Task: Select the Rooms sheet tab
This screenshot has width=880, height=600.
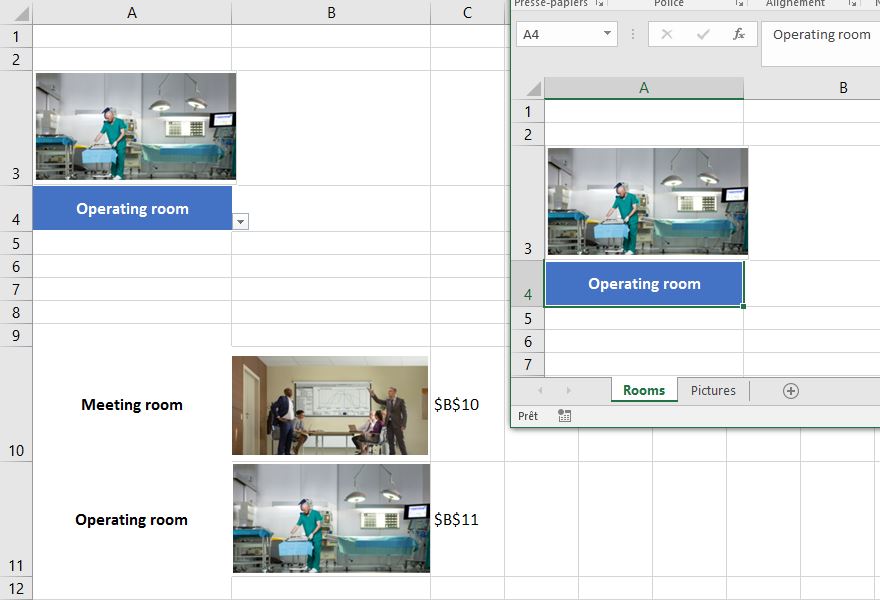Action: point(644,390)
